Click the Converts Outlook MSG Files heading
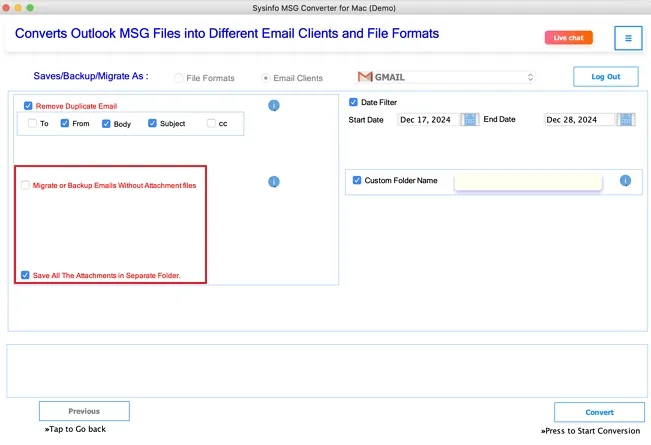Viewport: 651px width, 445px height. pyautogui.click(x=227, y=33)
